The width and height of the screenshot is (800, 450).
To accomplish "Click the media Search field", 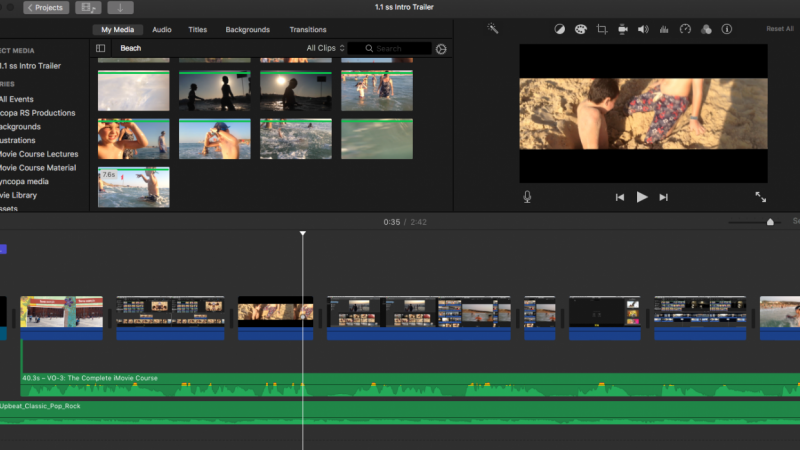I will (x=390, y=48).
